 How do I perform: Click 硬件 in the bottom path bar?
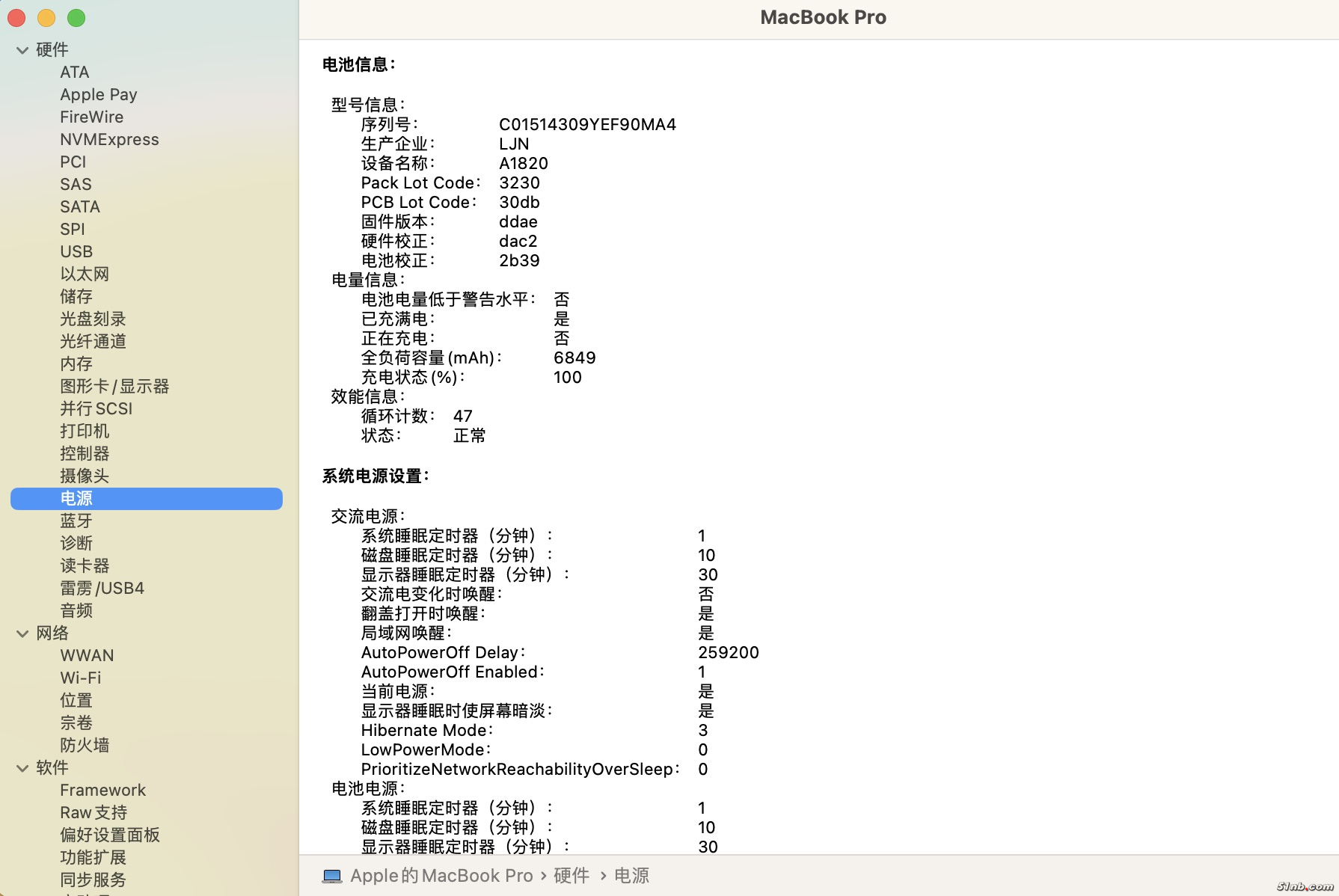click(x=572, y=876)
